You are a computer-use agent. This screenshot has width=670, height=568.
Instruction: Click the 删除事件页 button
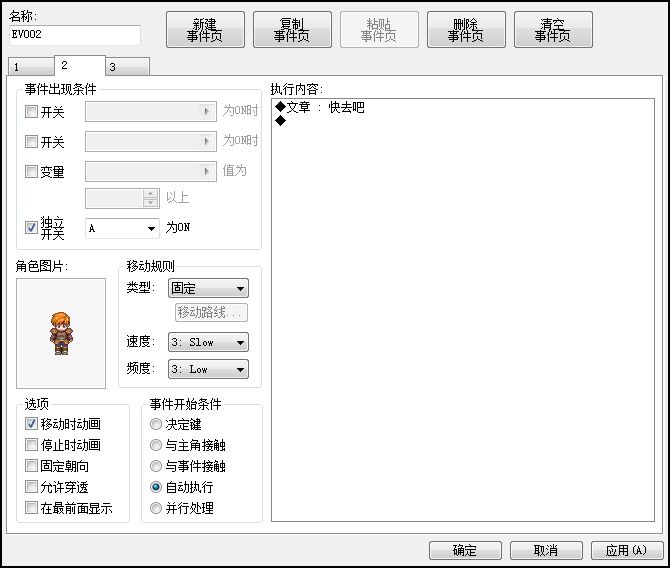point(466,29)
